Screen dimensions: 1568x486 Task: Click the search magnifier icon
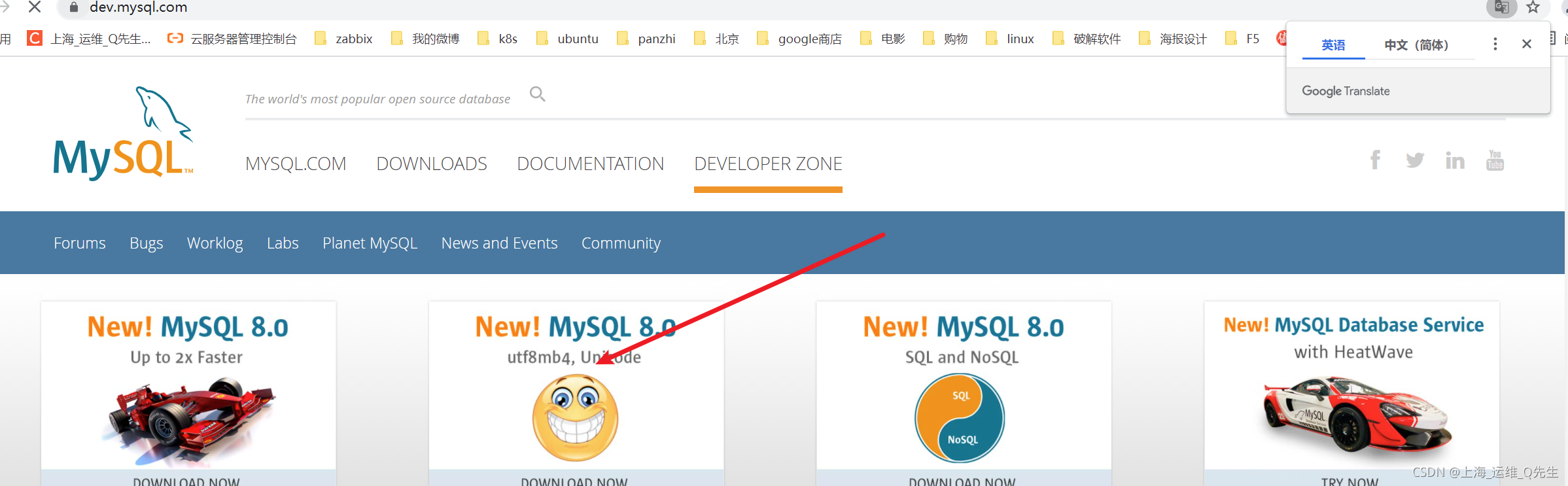tap(538, 94)
